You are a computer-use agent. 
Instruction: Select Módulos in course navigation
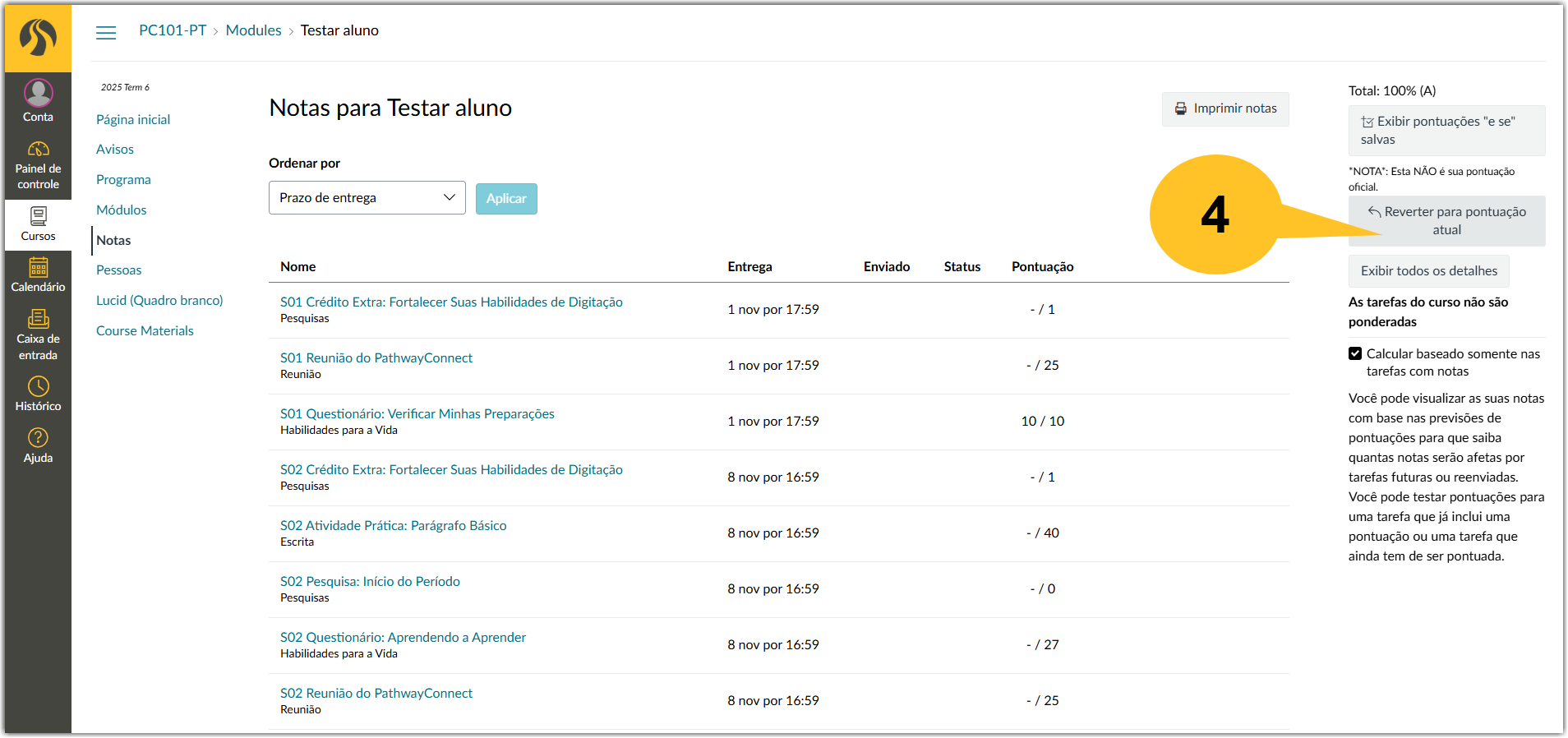122,210
